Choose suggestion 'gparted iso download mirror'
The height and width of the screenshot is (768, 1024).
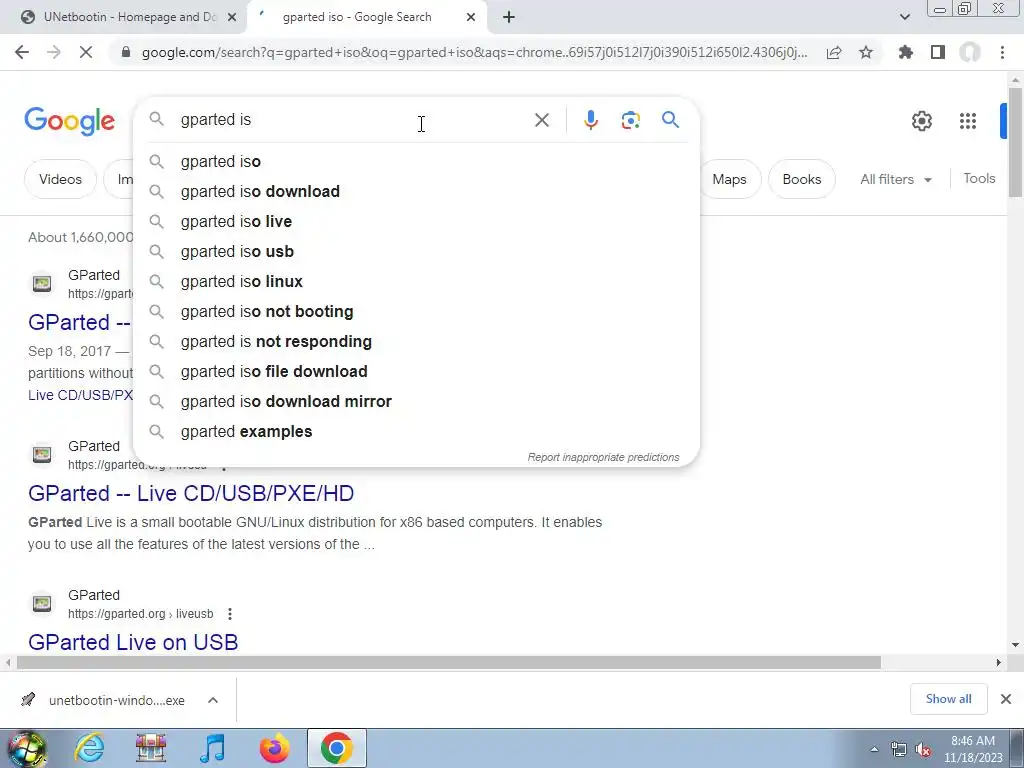click(416, 402)
